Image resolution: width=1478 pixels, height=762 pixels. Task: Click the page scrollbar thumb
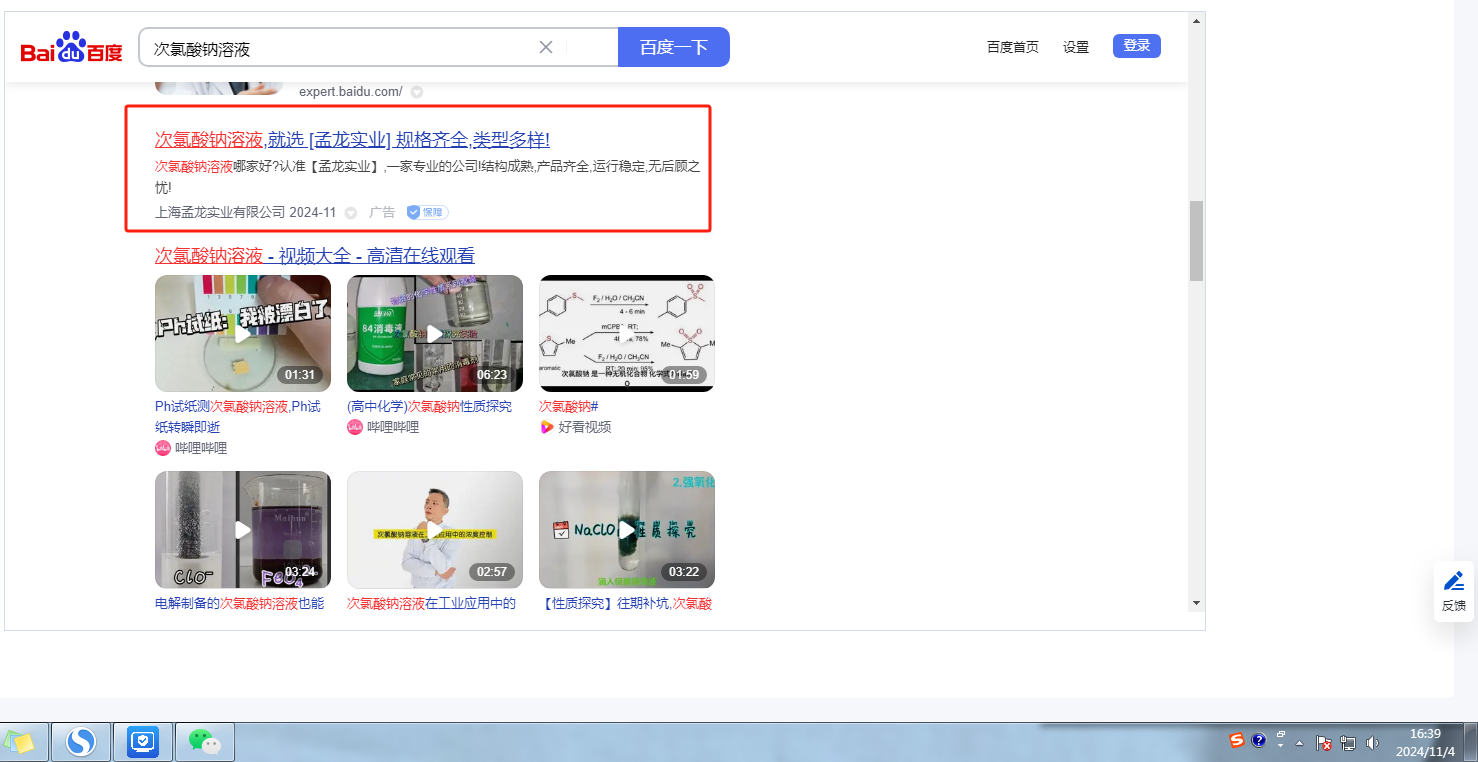(1196, 241)
